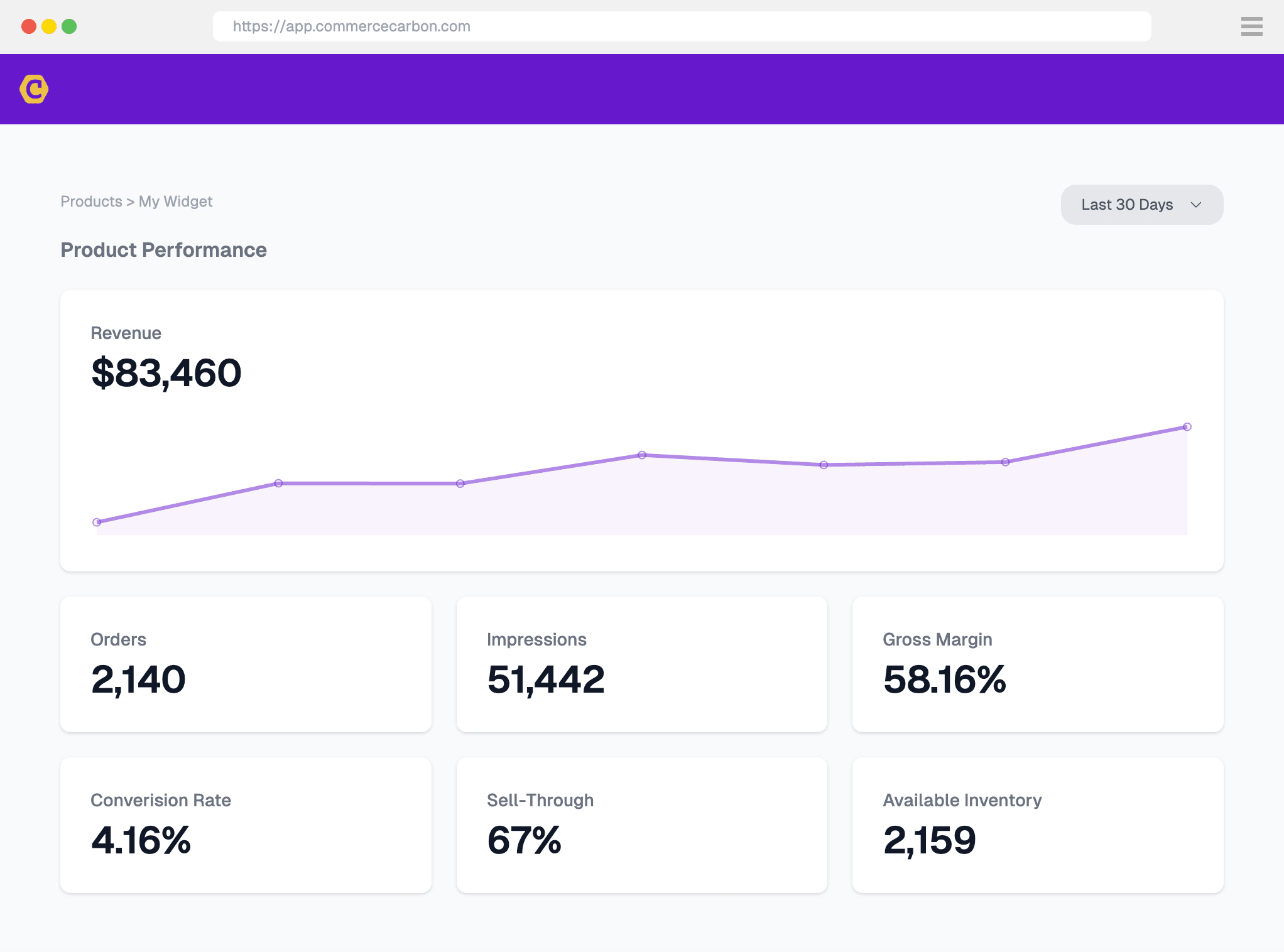Open the browser hamburger menu
Viewport: 1284px width, 952px height.
coord(1251,26)
